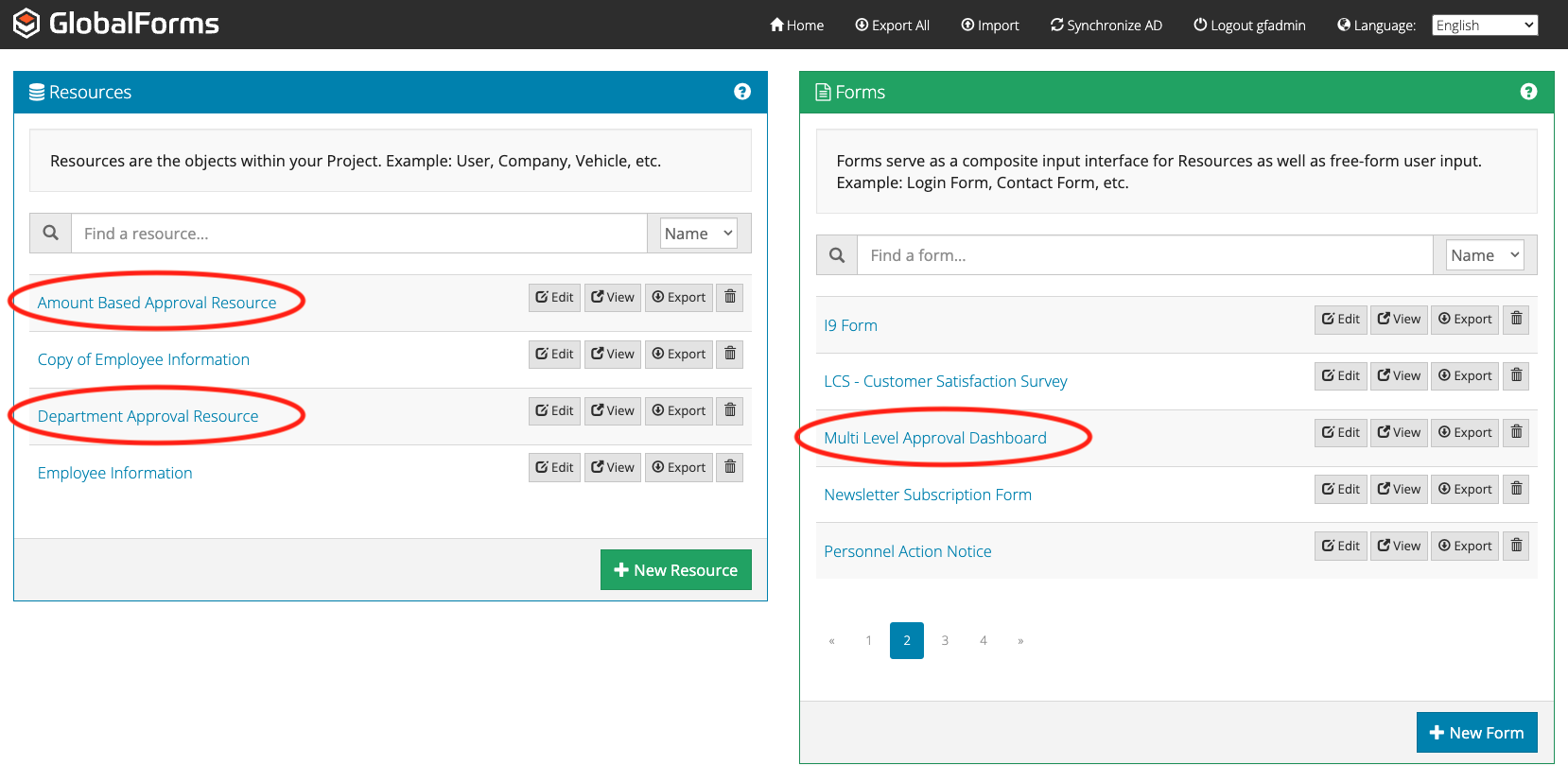Open the Language dropdown showing English

tap(1485, 26)
